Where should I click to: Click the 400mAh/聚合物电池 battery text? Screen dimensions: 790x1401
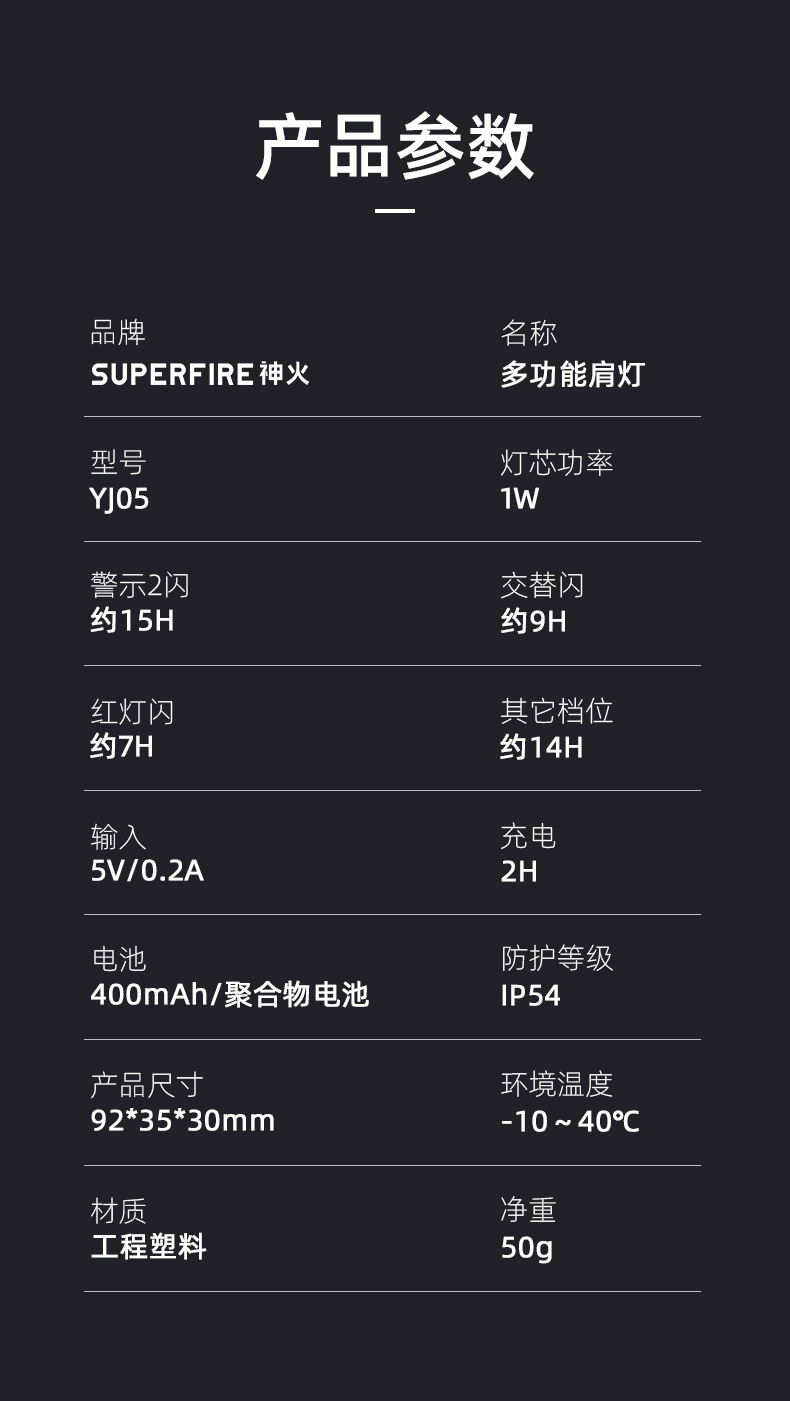pos(230,995)
